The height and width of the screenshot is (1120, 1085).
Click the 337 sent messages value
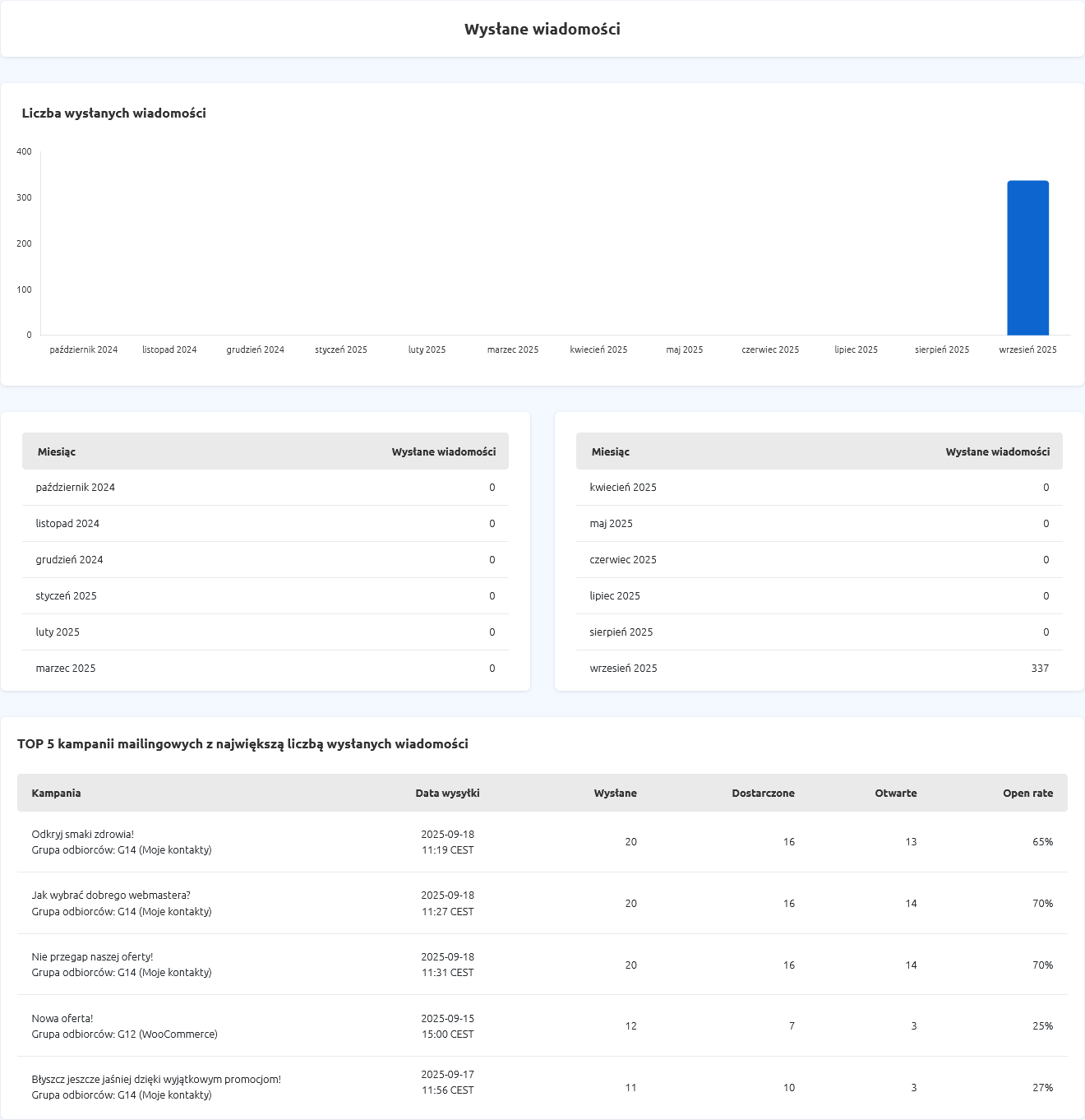(x=1040, y=669)
